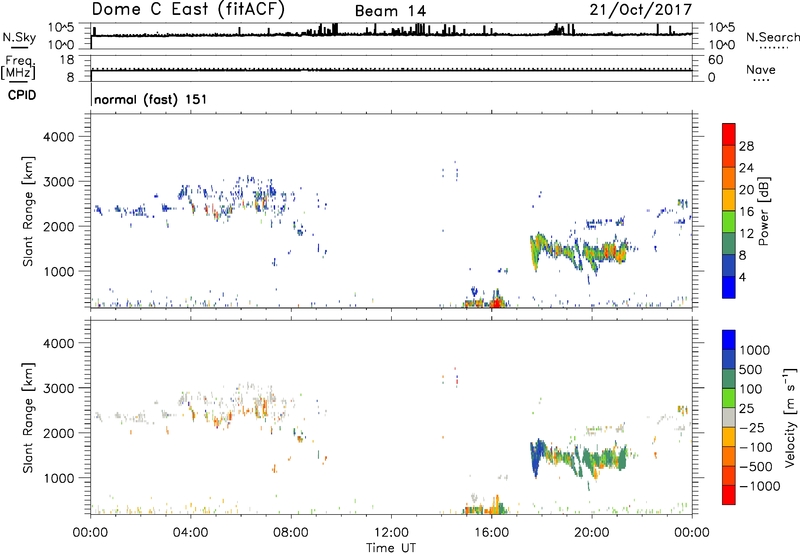Screen dimensions: 800x554
Task: Select the 'N.Search' legend label
Action: [772, 37]
